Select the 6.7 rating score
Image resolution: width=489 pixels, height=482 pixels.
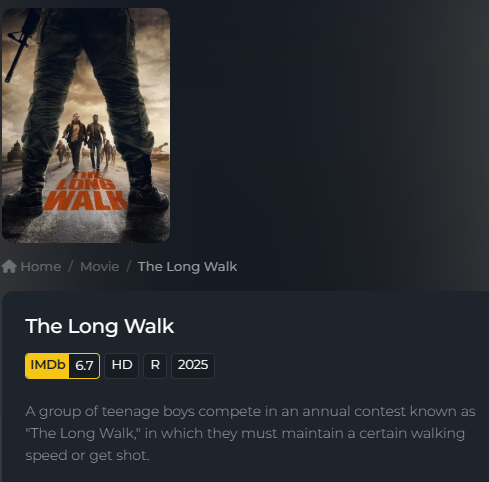(84, 366)
